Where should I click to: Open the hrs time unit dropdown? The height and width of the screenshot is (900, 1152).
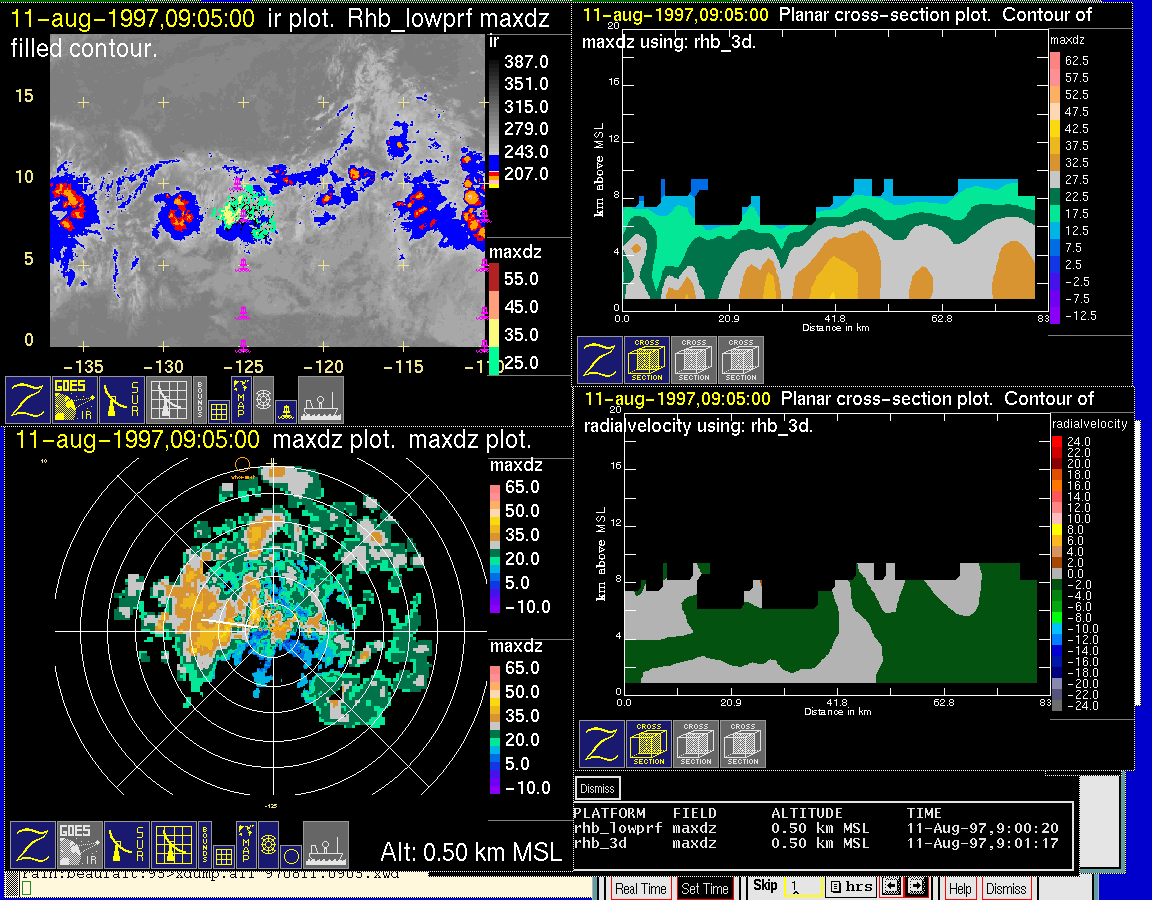(850, 887)
